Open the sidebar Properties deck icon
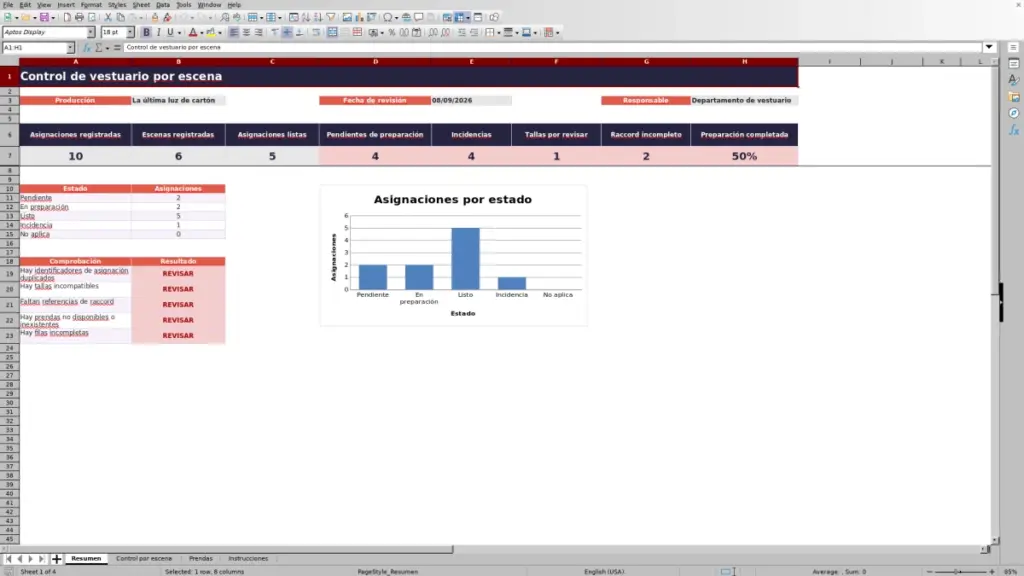 click(x=1014, y=64)
